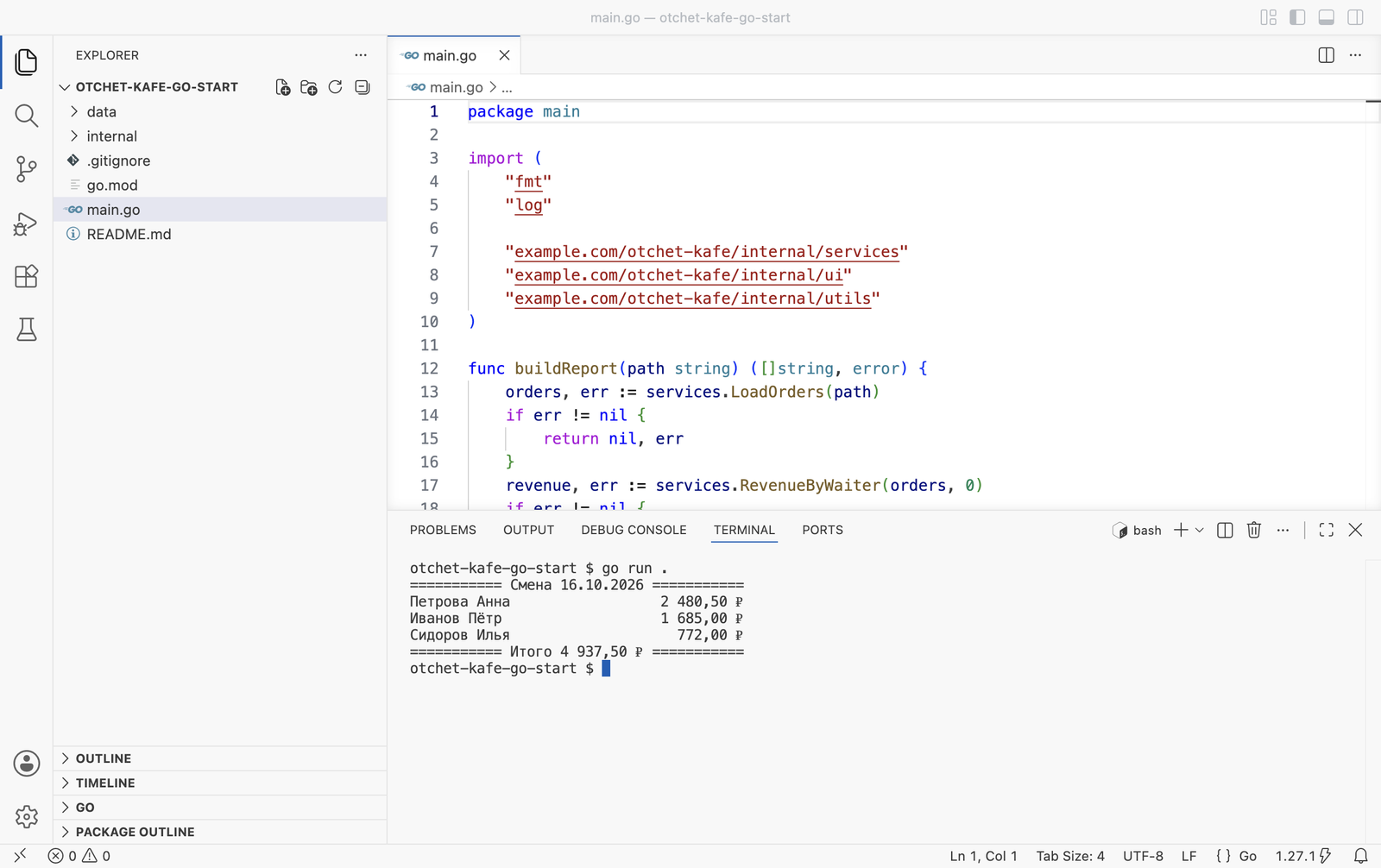
Task: Change the LF end-of-line sequence
Action: (x=1189, y=856)
